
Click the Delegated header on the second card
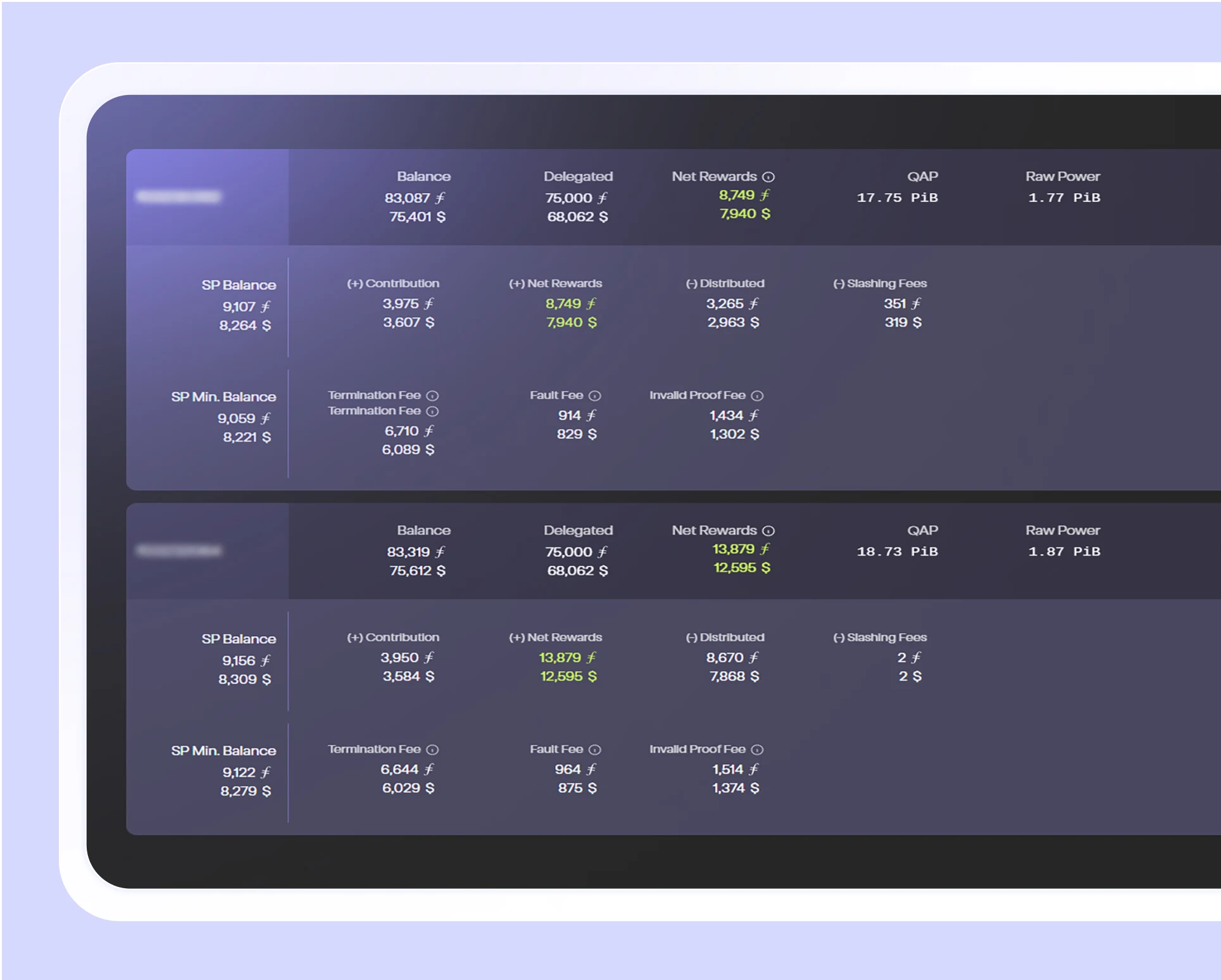coord(578,530)
